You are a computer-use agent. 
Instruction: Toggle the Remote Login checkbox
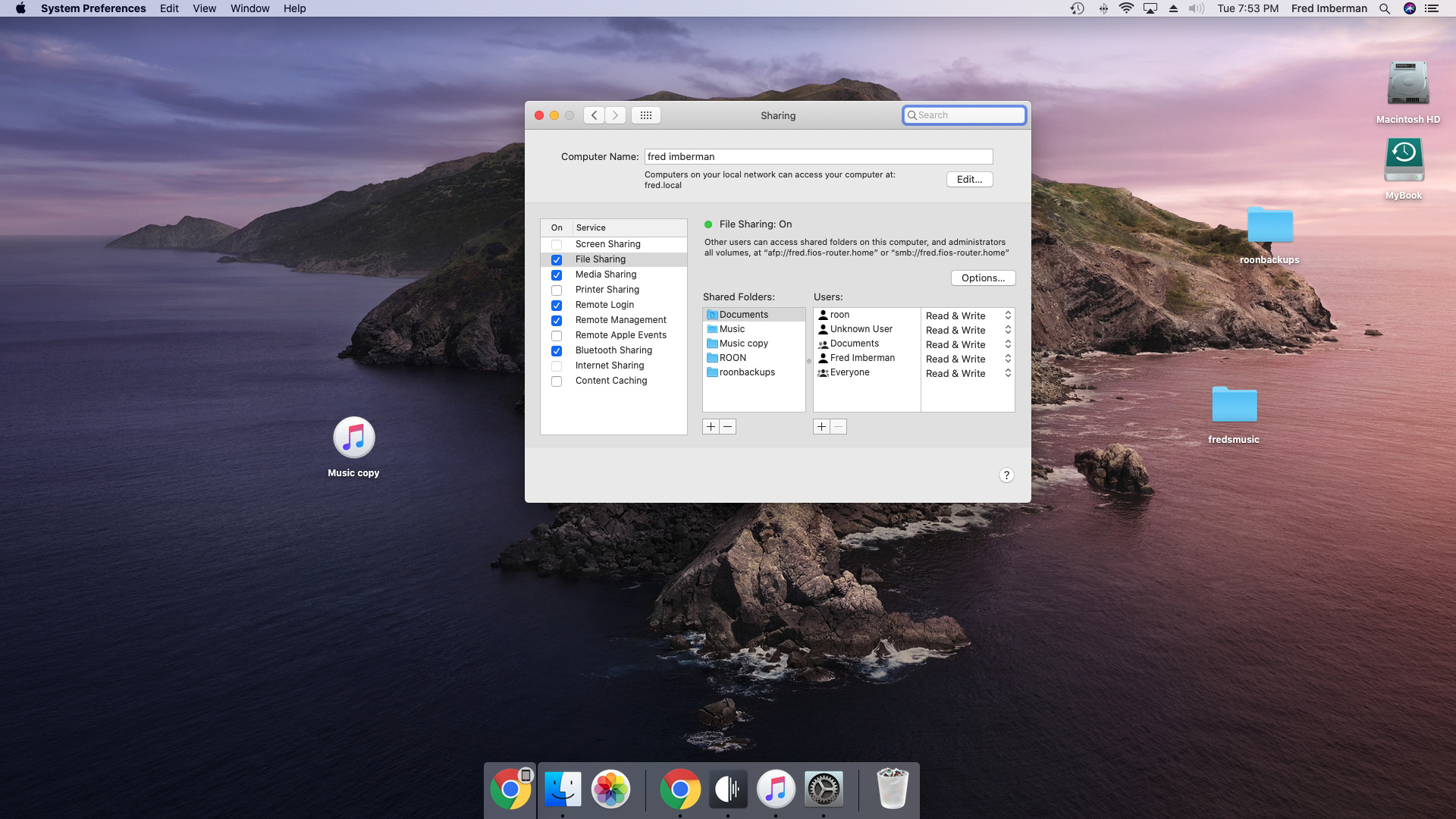point(557,306)
